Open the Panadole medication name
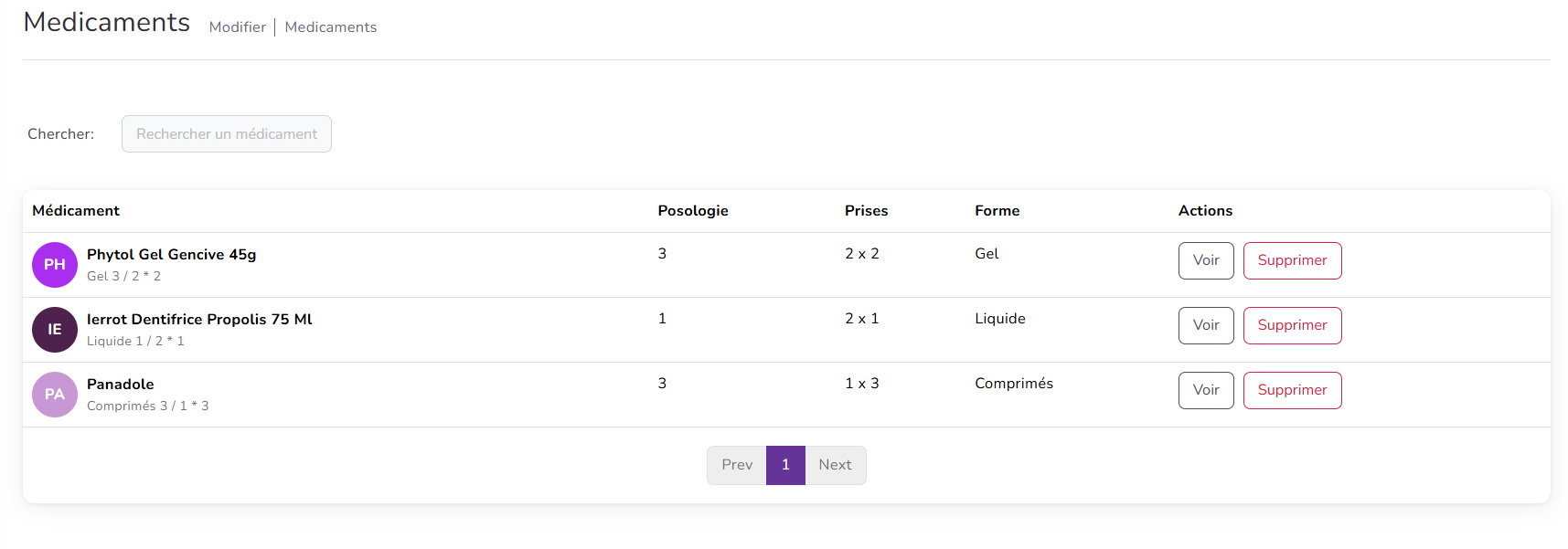Screen dimensions: 1568x549 [121, 385]
